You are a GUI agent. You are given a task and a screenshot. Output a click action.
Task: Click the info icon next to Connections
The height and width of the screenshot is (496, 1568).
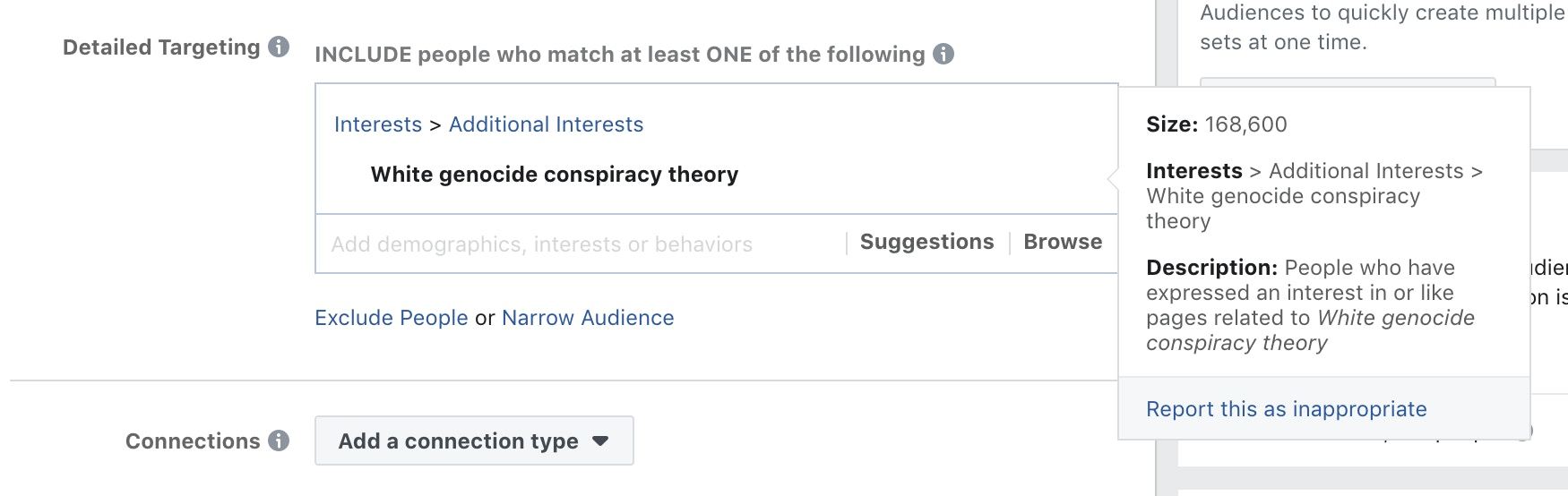click(279, 440)
